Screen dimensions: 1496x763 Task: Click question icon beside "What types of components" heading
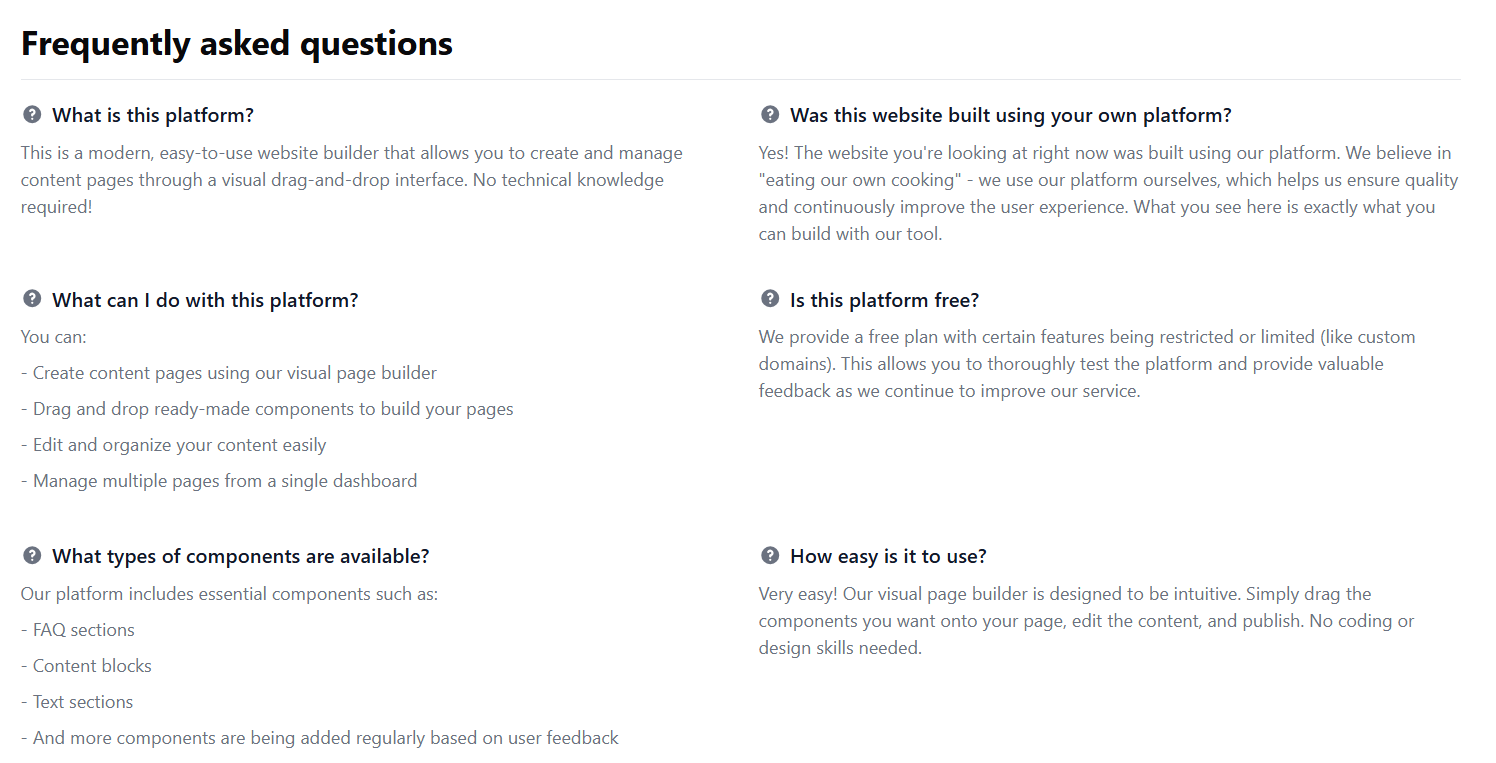pos(32,555)
